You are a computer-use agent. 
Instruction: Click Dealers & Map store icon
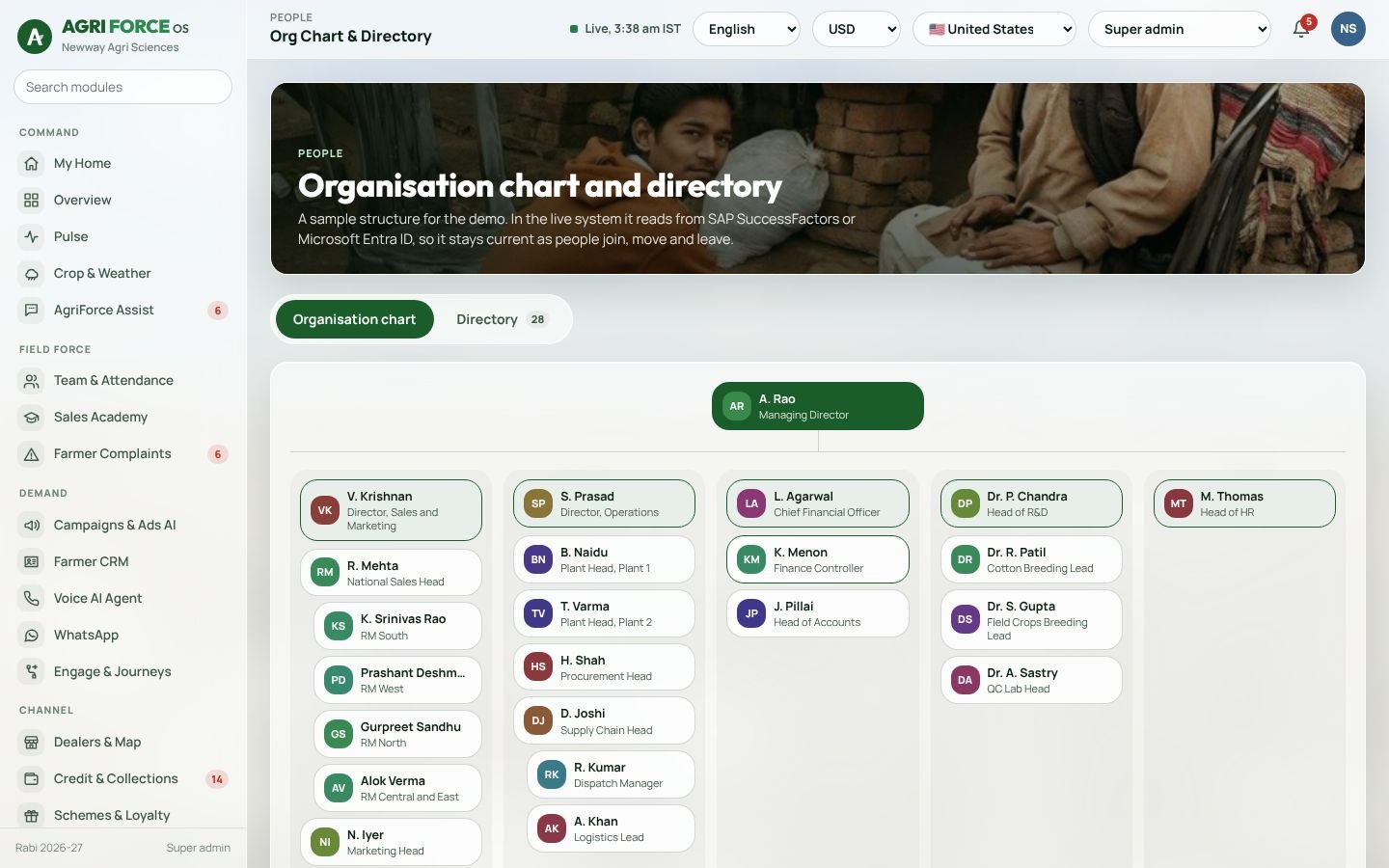click(x=32, y=743)
